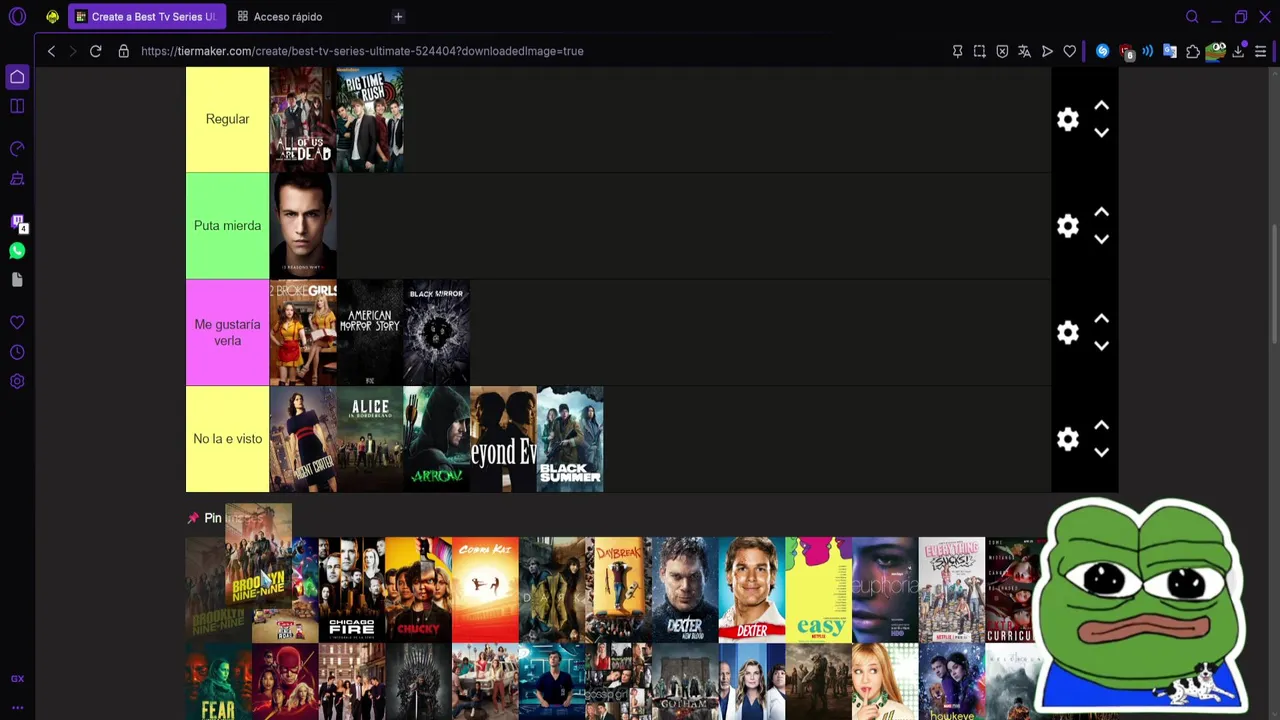Select the Euphoria poster
1280x720 pixels.
pyautogui.click(x=885, y=590)
